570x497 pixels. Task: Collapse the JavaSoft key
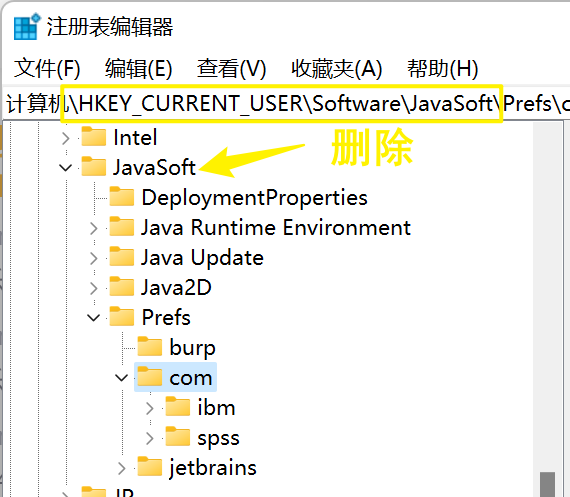[x=65, y=168]
